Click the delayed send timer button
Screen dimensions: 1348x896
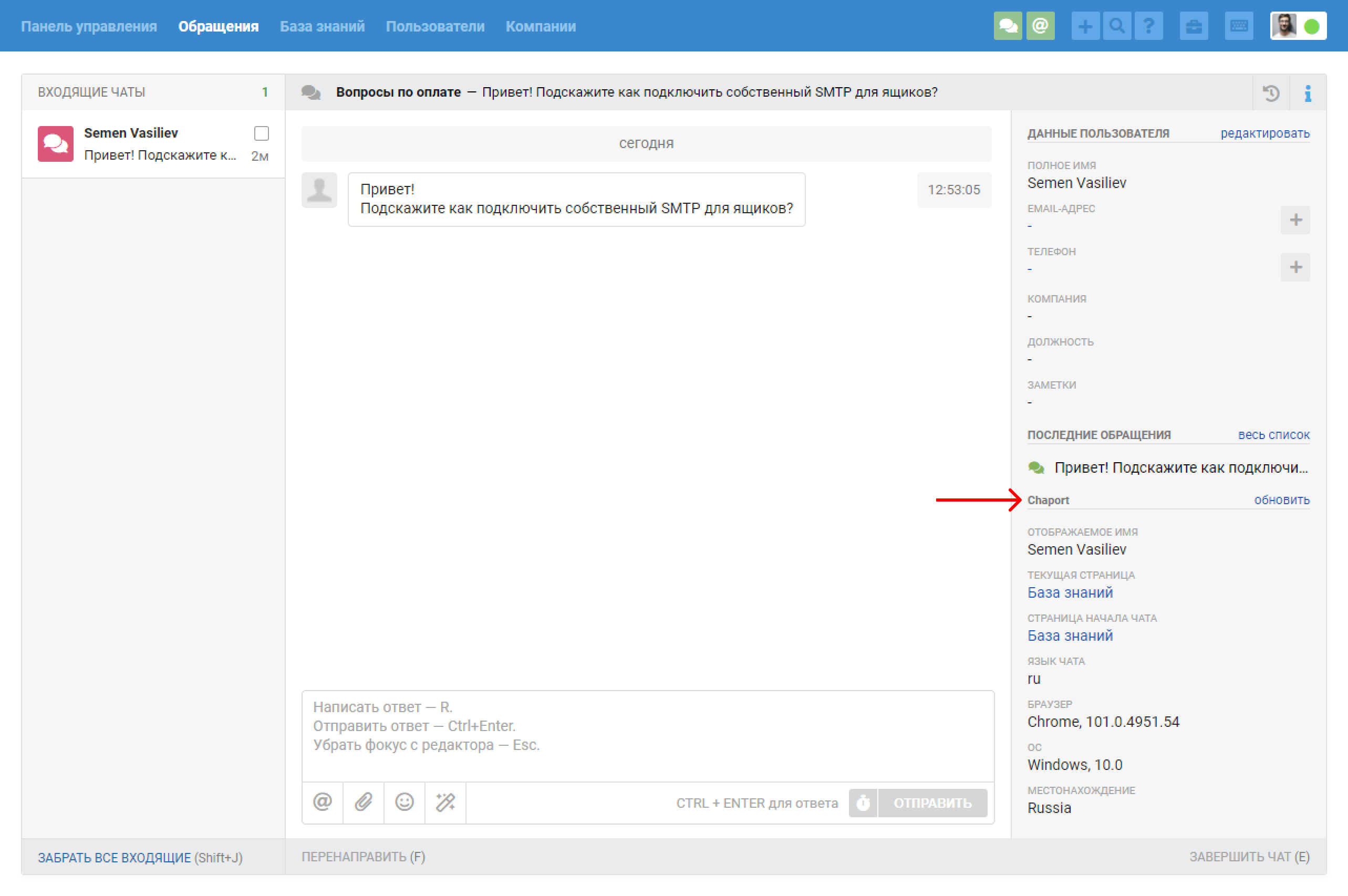(x=863, y=803)
